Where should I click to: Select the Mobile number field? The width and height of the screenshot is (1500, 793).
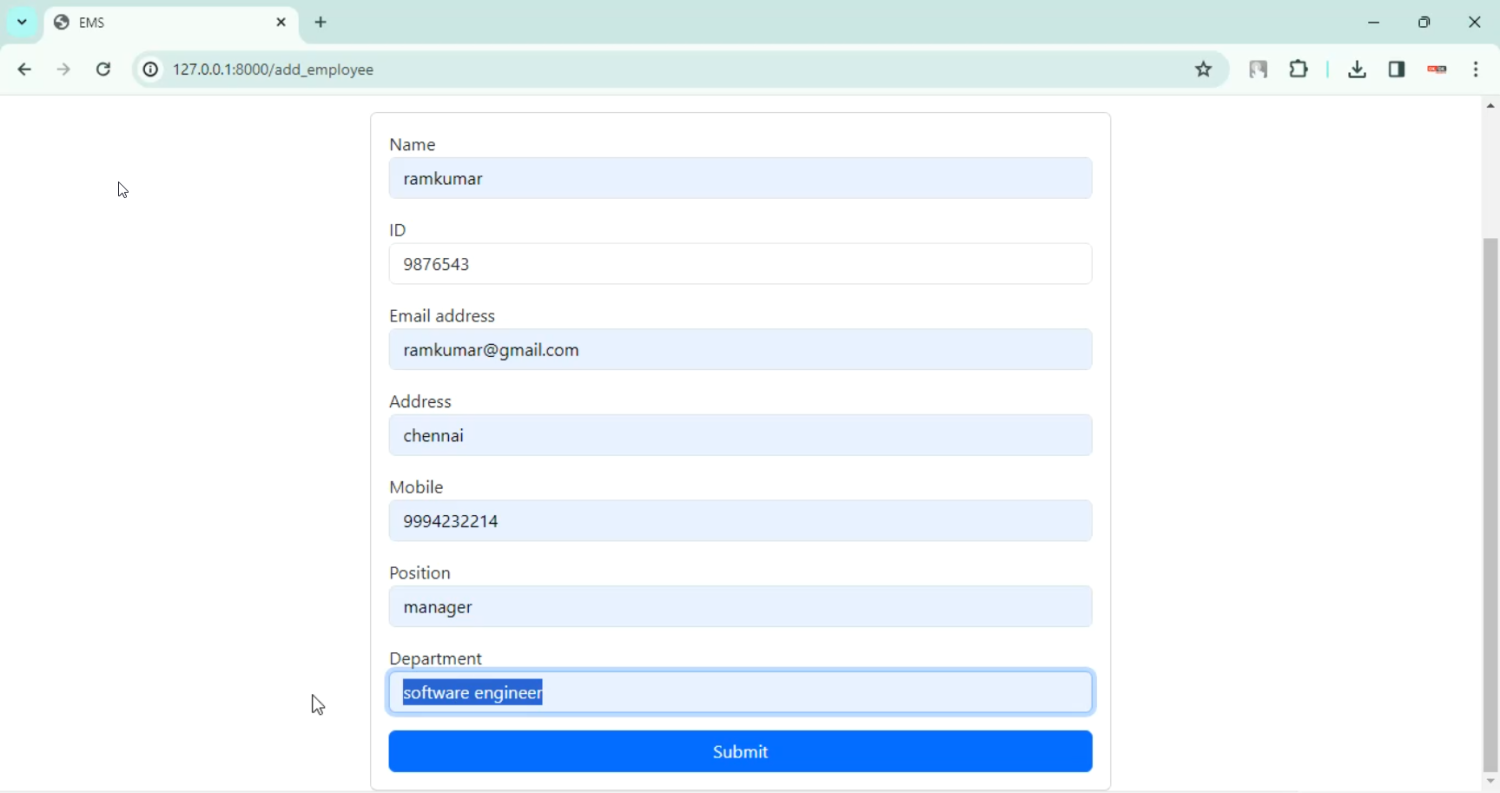tap(740, 521)
